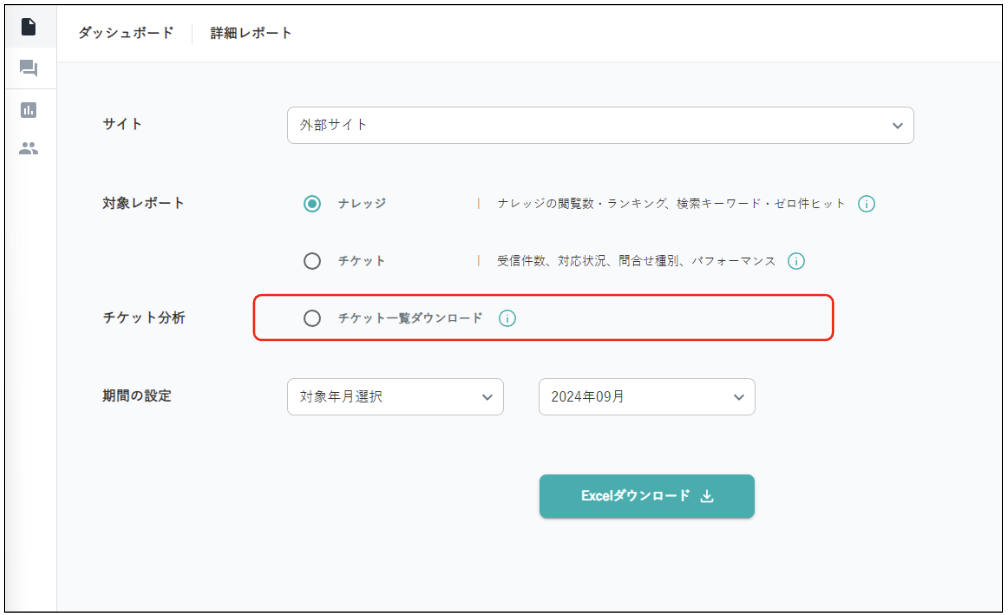
Task: Show info for チケット一覧ダウンロード
Action: [507, 318]
